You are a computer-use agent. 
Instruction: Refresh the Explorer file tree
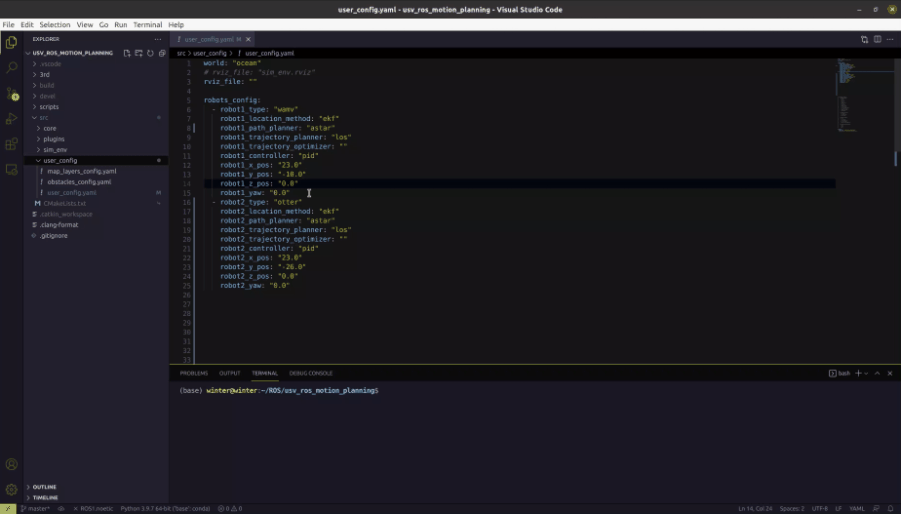point(150,53)
